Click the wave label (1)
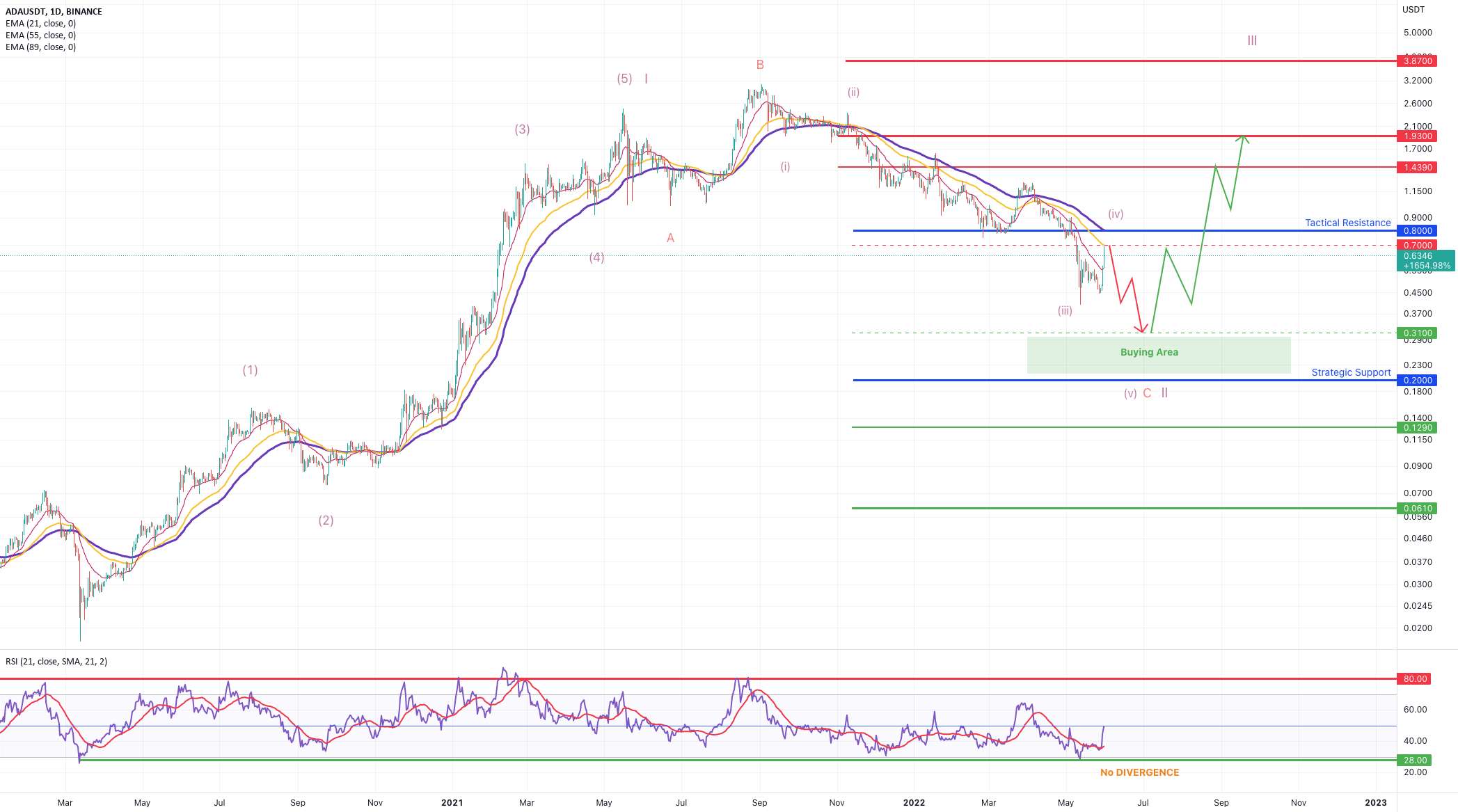This screenshot has width=1458, height=812. [250, 370]
